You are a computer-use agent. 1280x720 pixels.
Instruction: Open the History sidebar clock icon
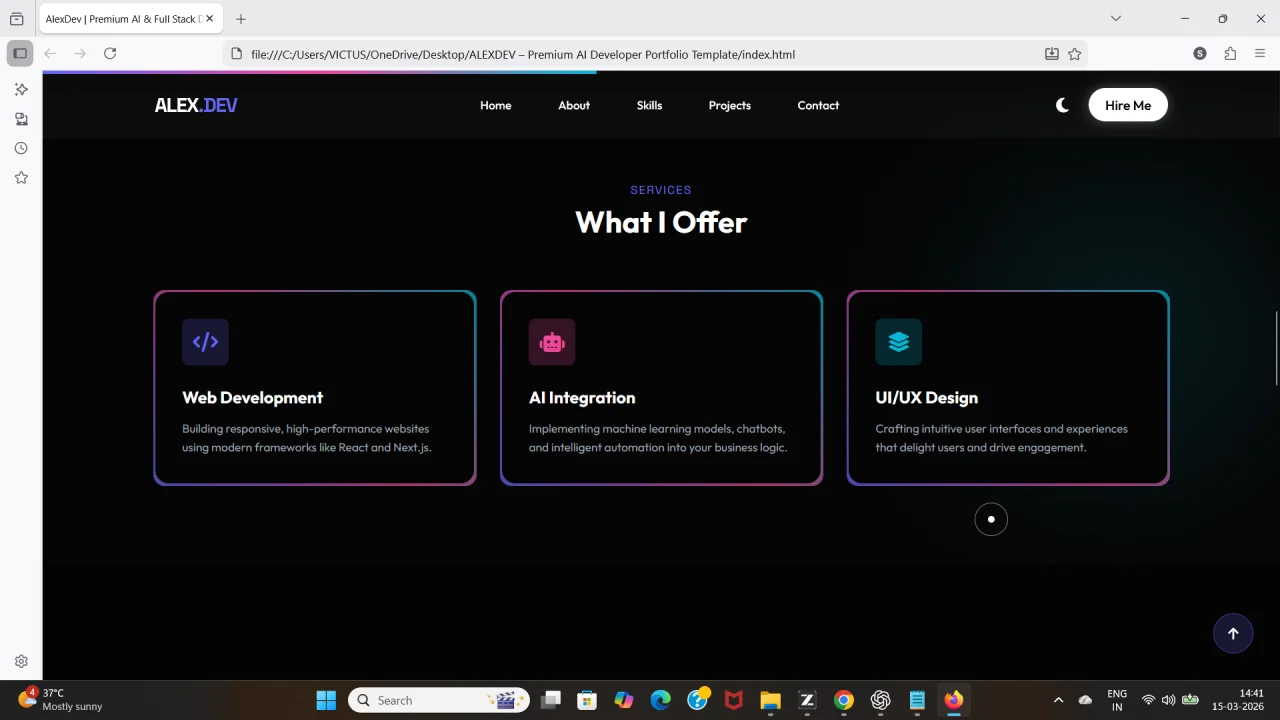pyautogui.click(x=21, y=148)
